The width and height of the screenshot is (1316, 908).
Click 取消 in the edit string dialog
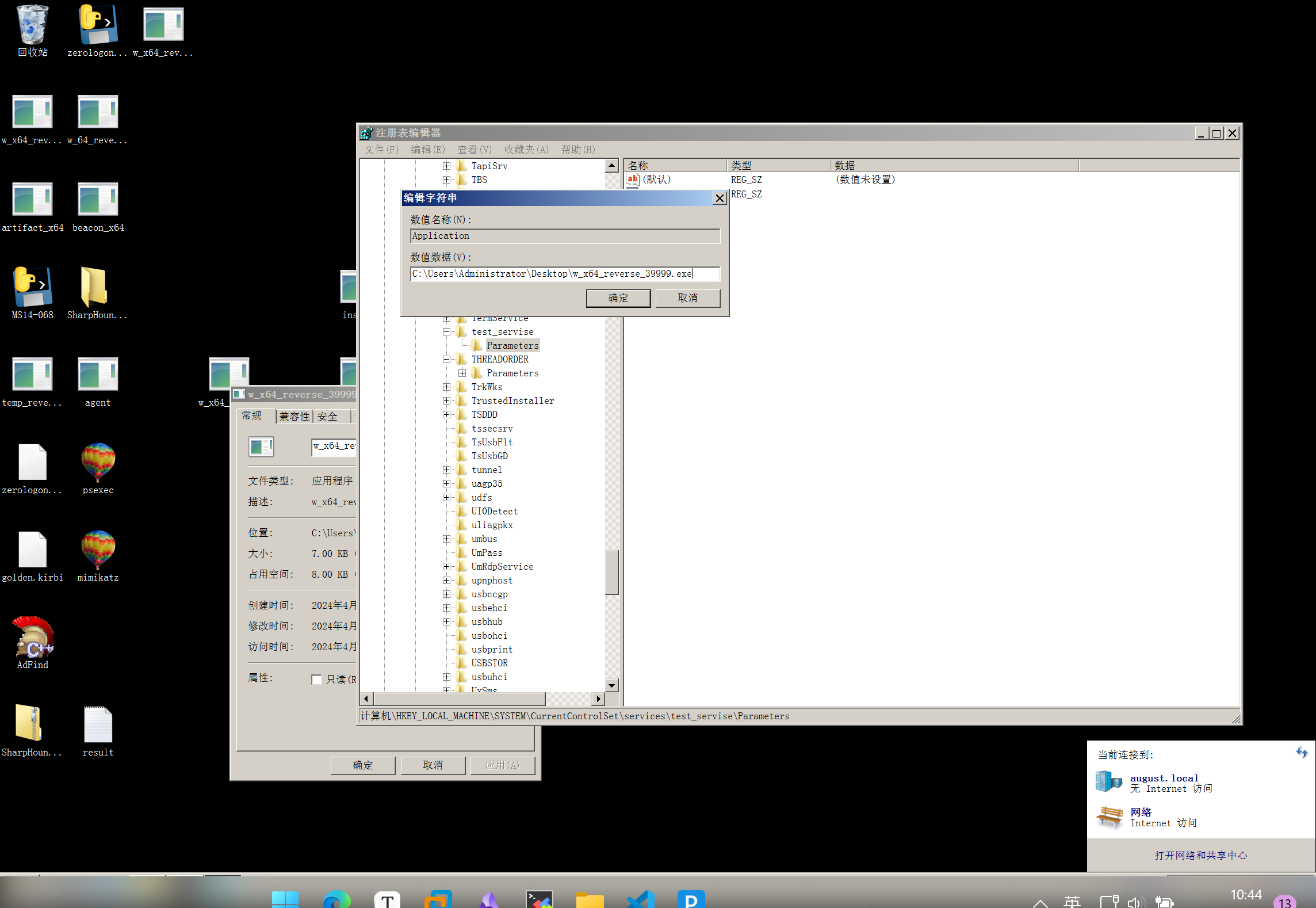[688, 298]
